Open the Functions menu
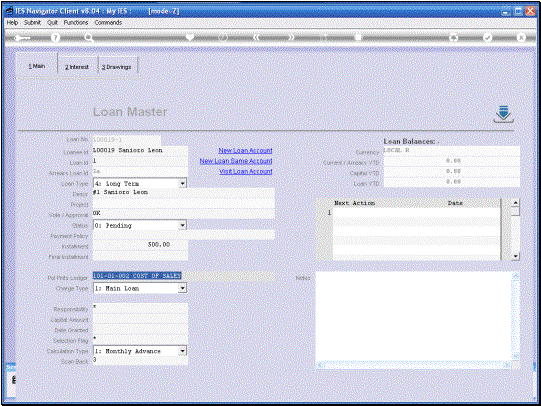The width and height of the screenshot is (541, 406). [x=76, y=22]
